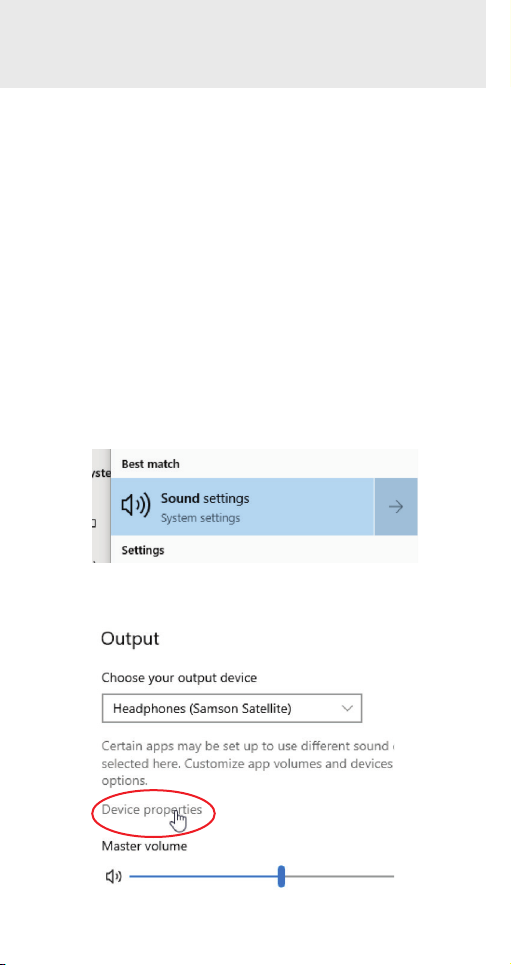
Task: Click the chevron in output device box
Action: point(347,708)
